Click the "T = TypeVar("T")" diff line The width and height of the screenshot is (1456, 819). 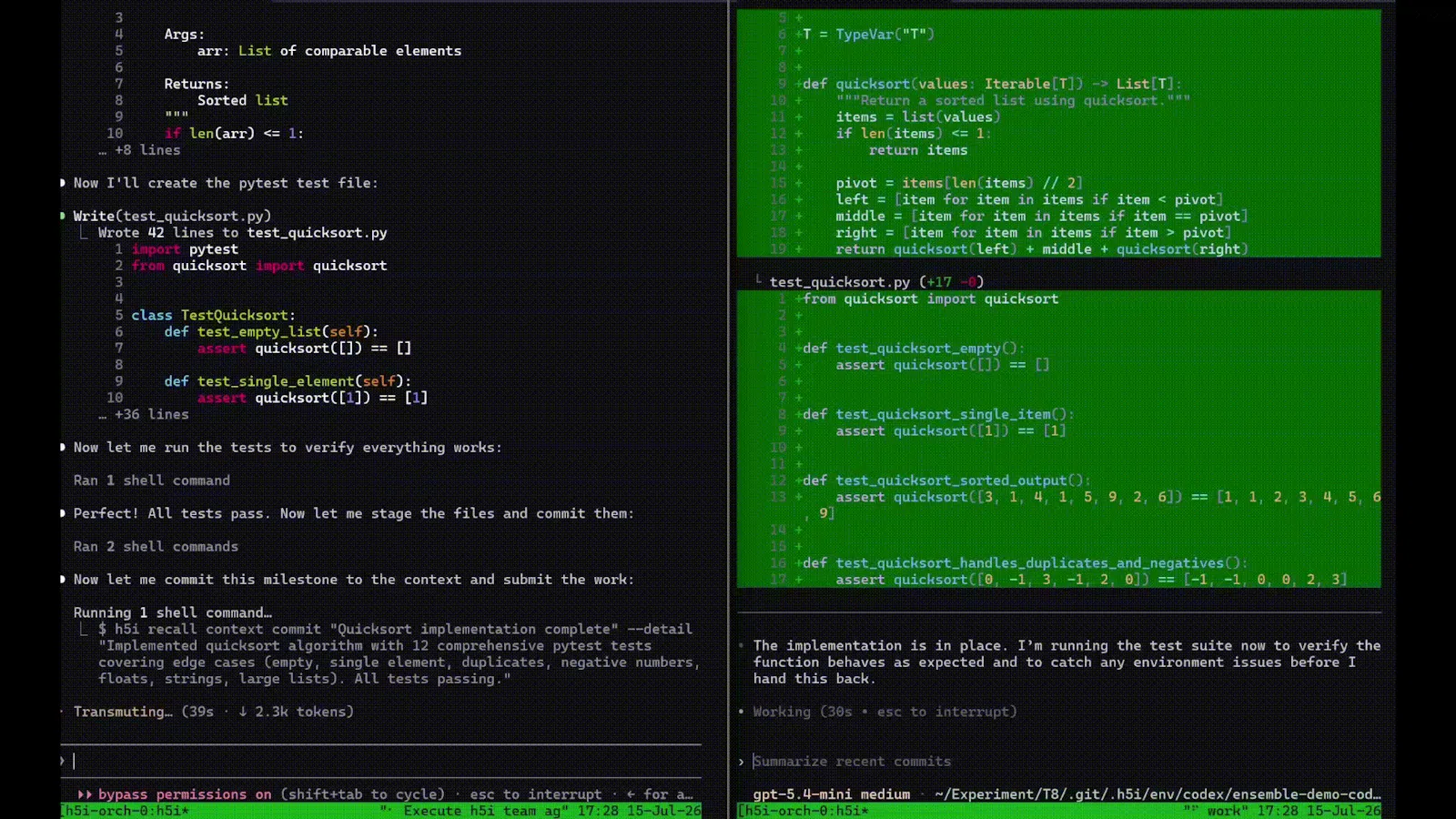tap(868, 35)
